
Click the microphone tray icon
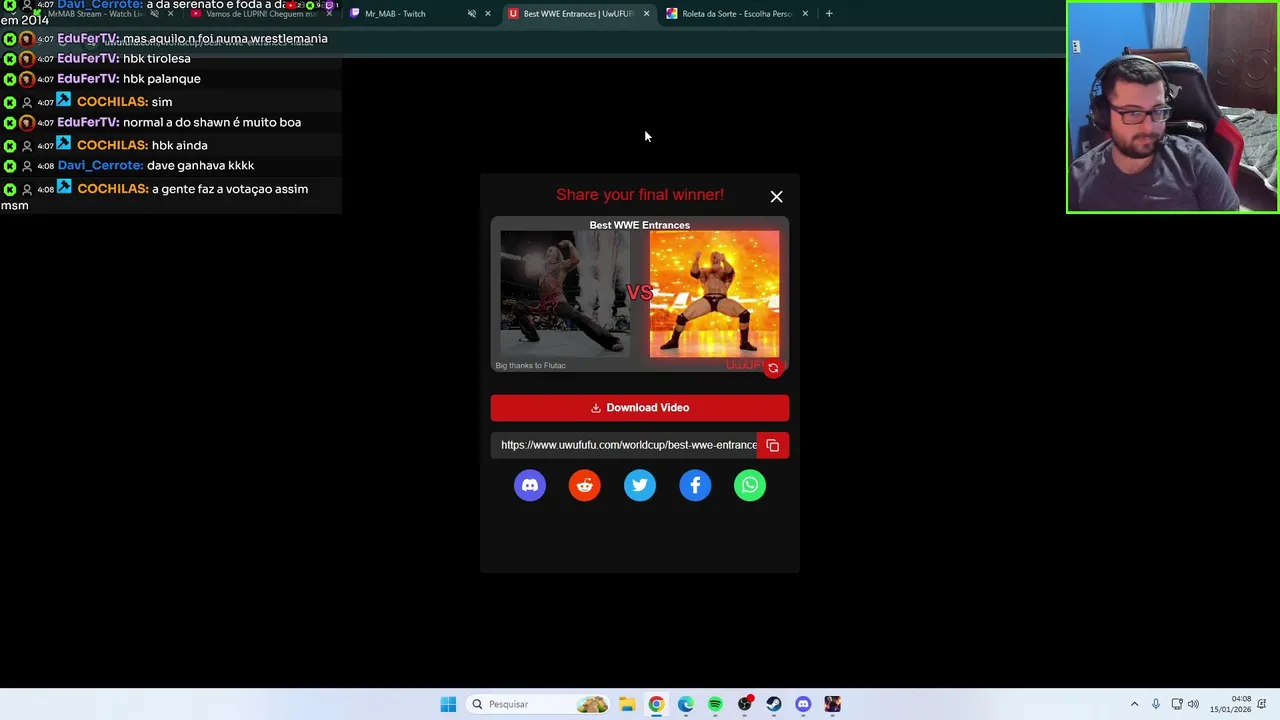coord(1156,704)
